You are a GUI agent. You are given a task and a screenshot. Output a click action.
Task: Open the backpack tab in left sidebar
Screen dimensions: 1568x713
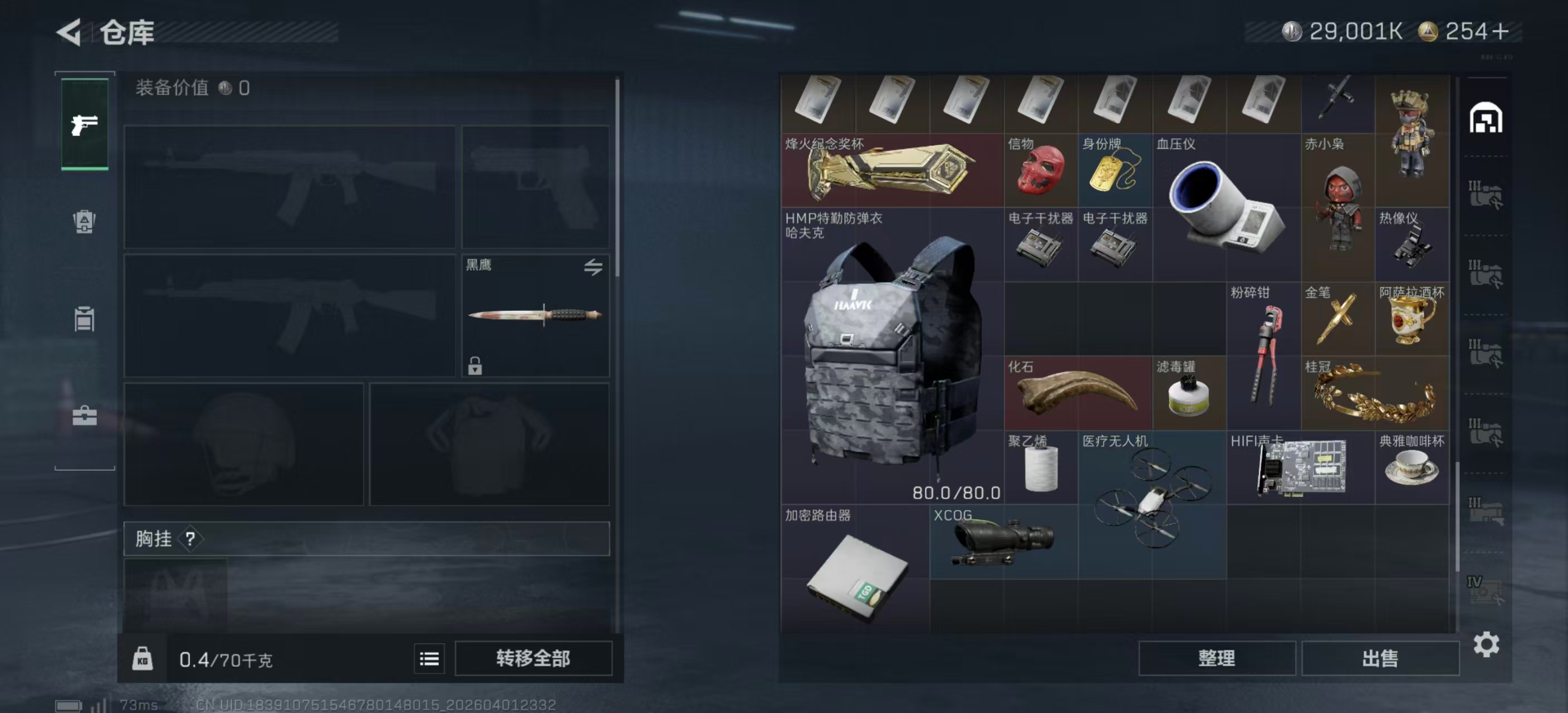(84, 221)
